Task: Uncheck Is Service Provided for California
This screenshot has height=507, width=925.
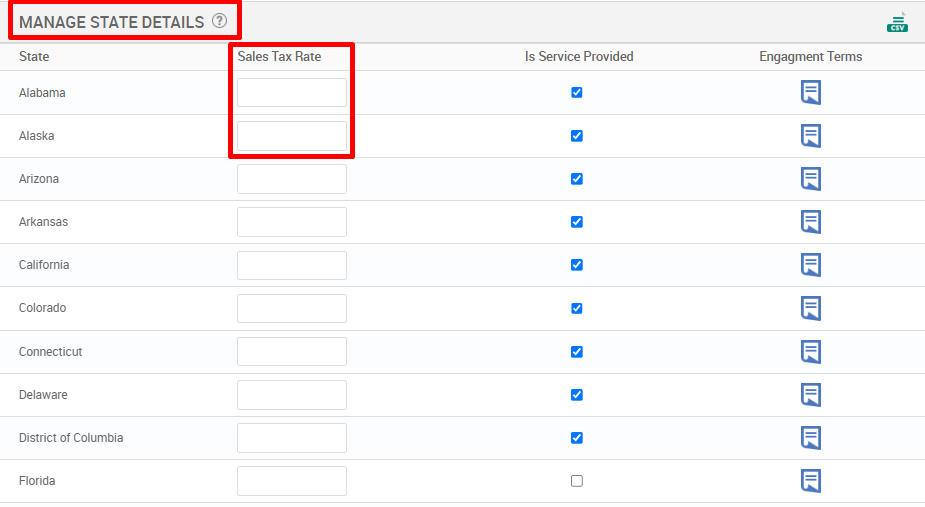Action: point(577,265)
